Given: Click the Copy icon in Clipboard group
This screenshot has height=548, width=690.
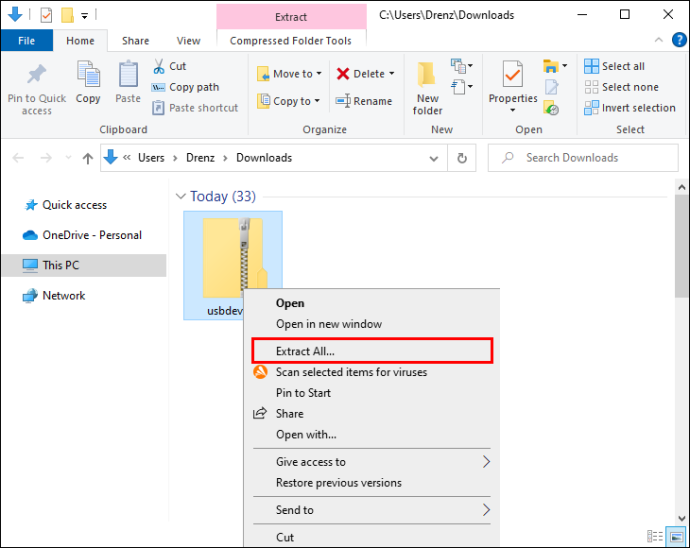Looking at the screenshot, I should [88, 74].
